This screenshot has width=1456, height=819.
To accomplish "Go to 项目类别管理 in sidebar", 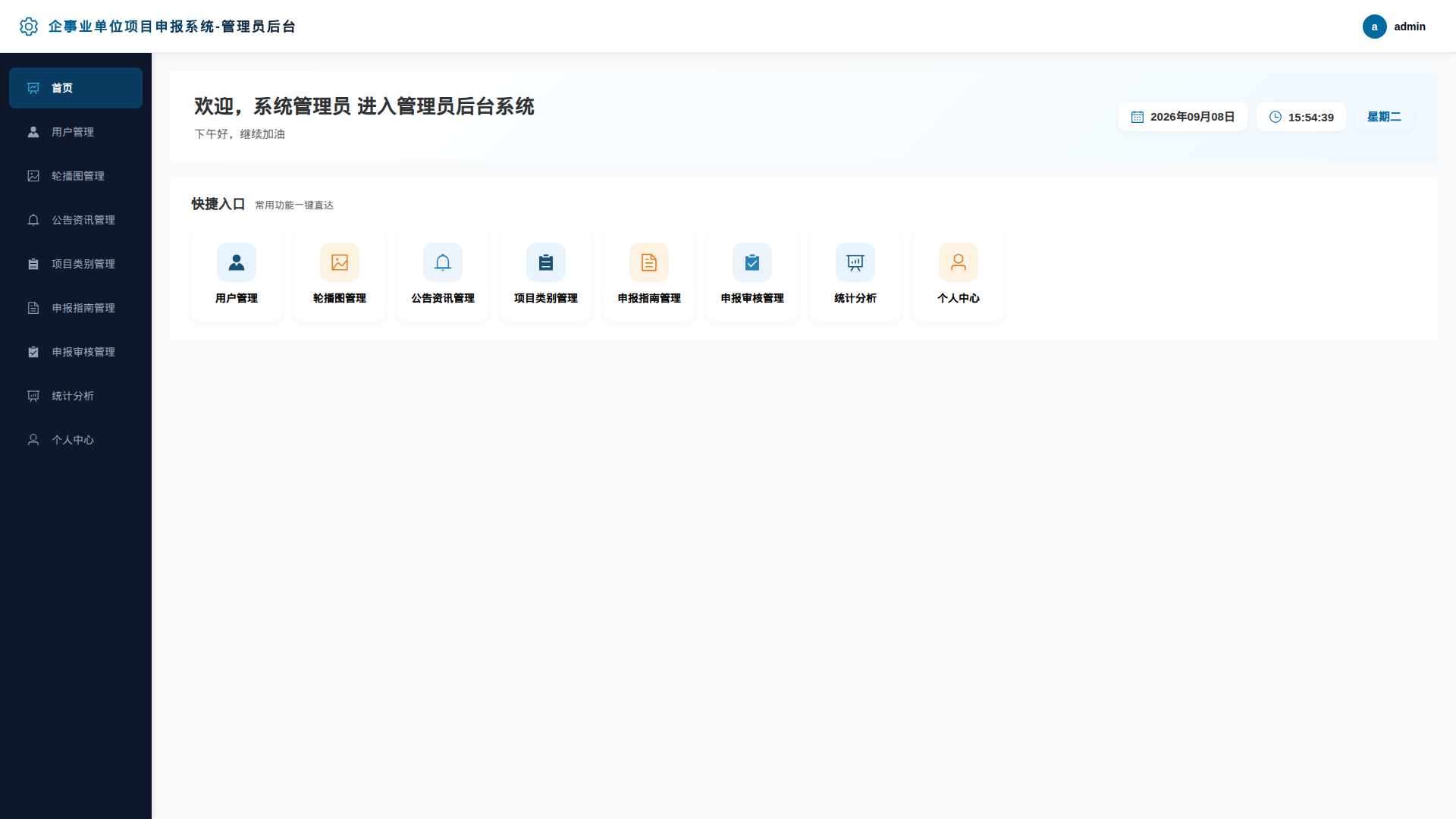I will [x=76, y=264].
